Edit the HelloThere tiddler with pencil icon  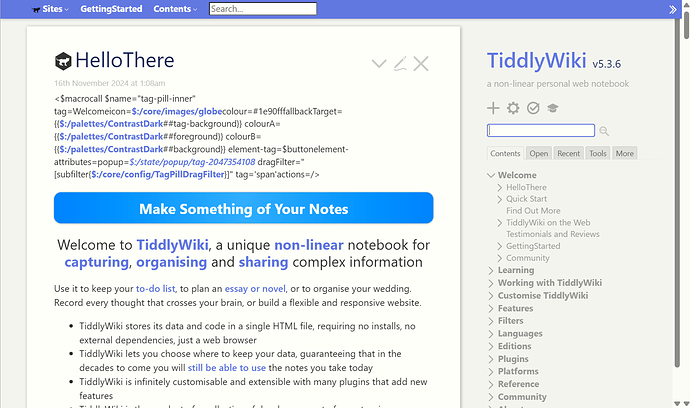400,64
